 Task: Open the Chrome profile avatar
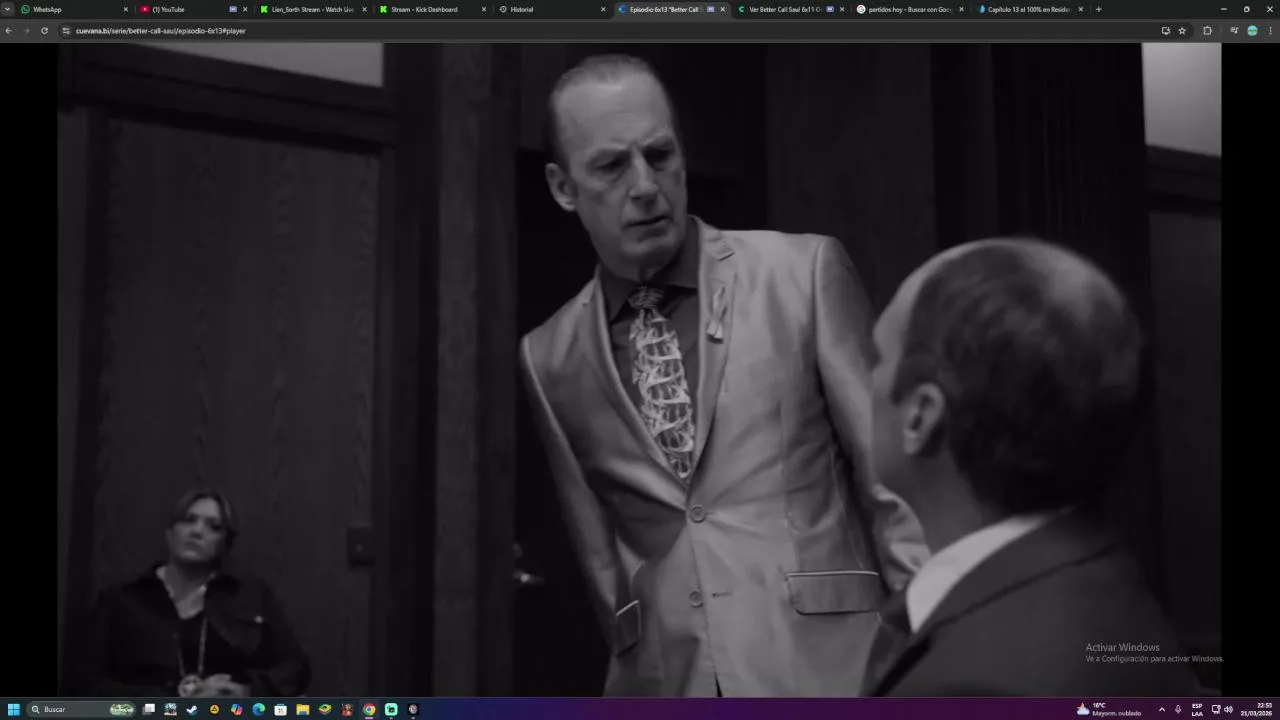click(x=1252, y=31)
